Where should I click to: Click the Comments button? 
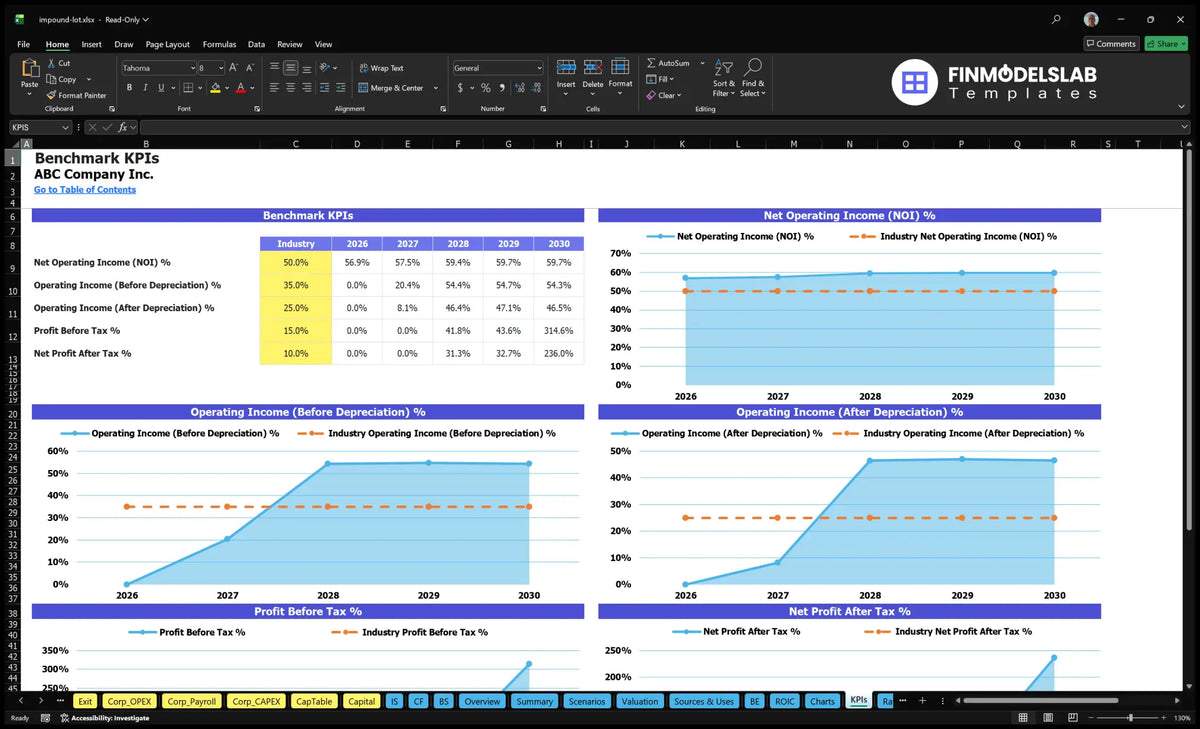[x=1111, y=44]
